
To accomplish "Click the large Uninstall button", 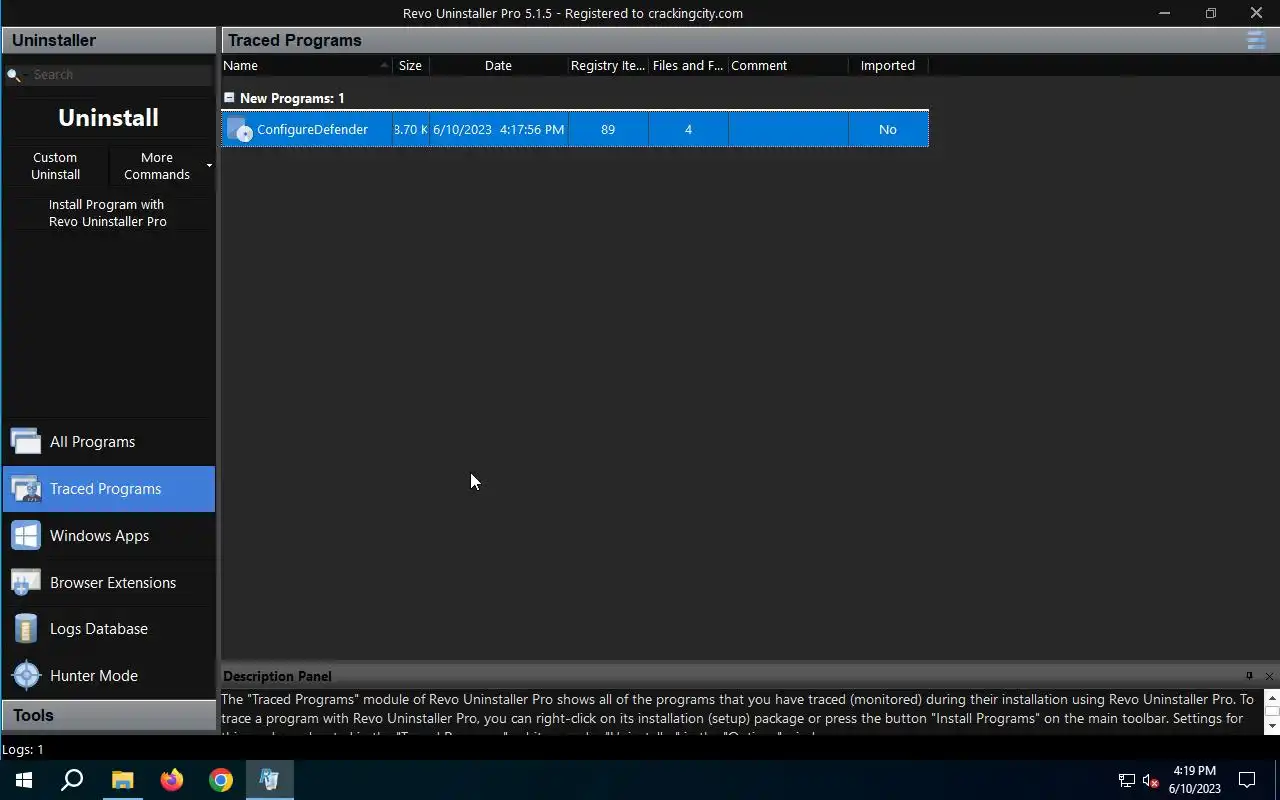I will (108, 117).
